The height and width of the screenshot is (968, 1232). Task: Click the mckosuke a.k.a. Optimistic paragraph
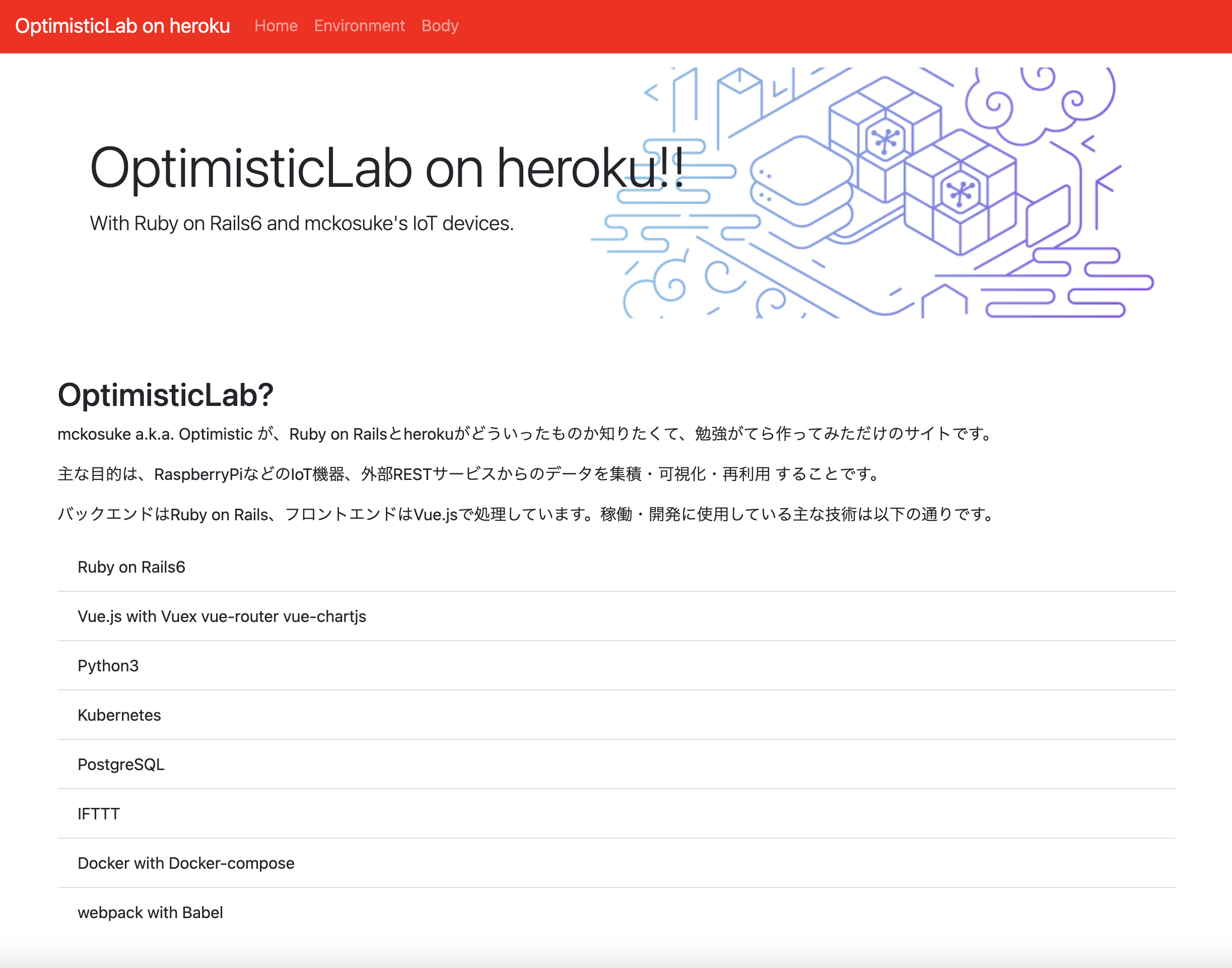coord(524,434)
